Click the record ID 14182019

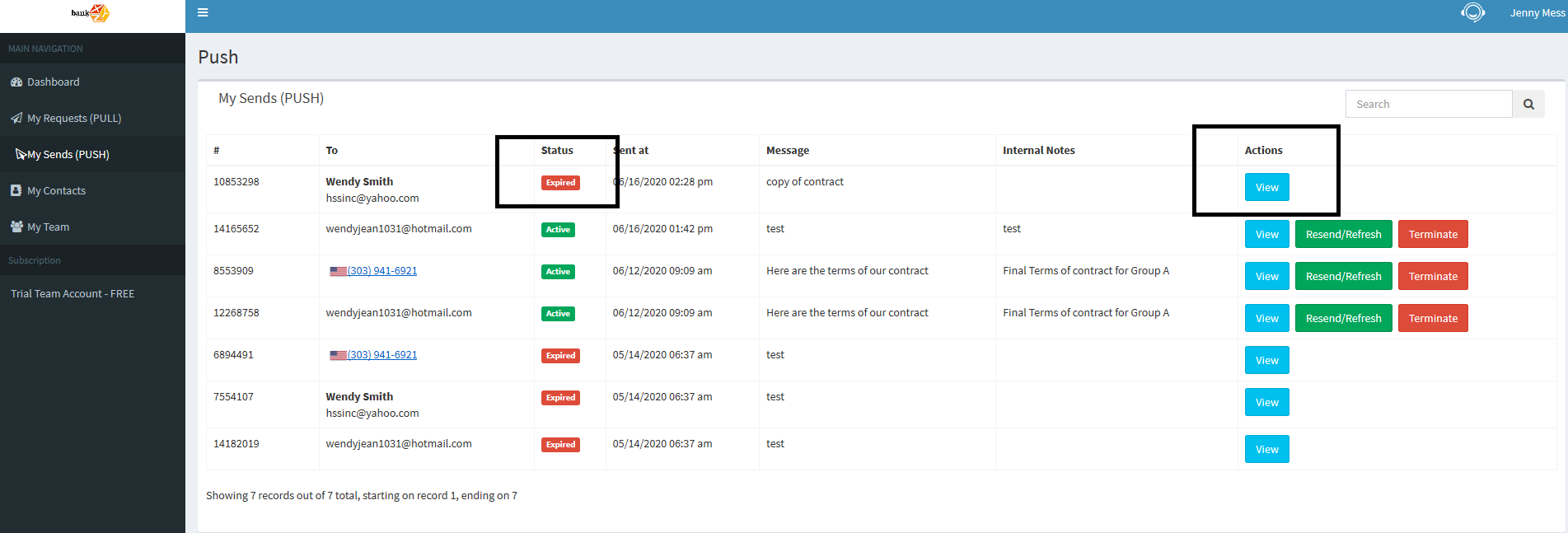point(236,443)
